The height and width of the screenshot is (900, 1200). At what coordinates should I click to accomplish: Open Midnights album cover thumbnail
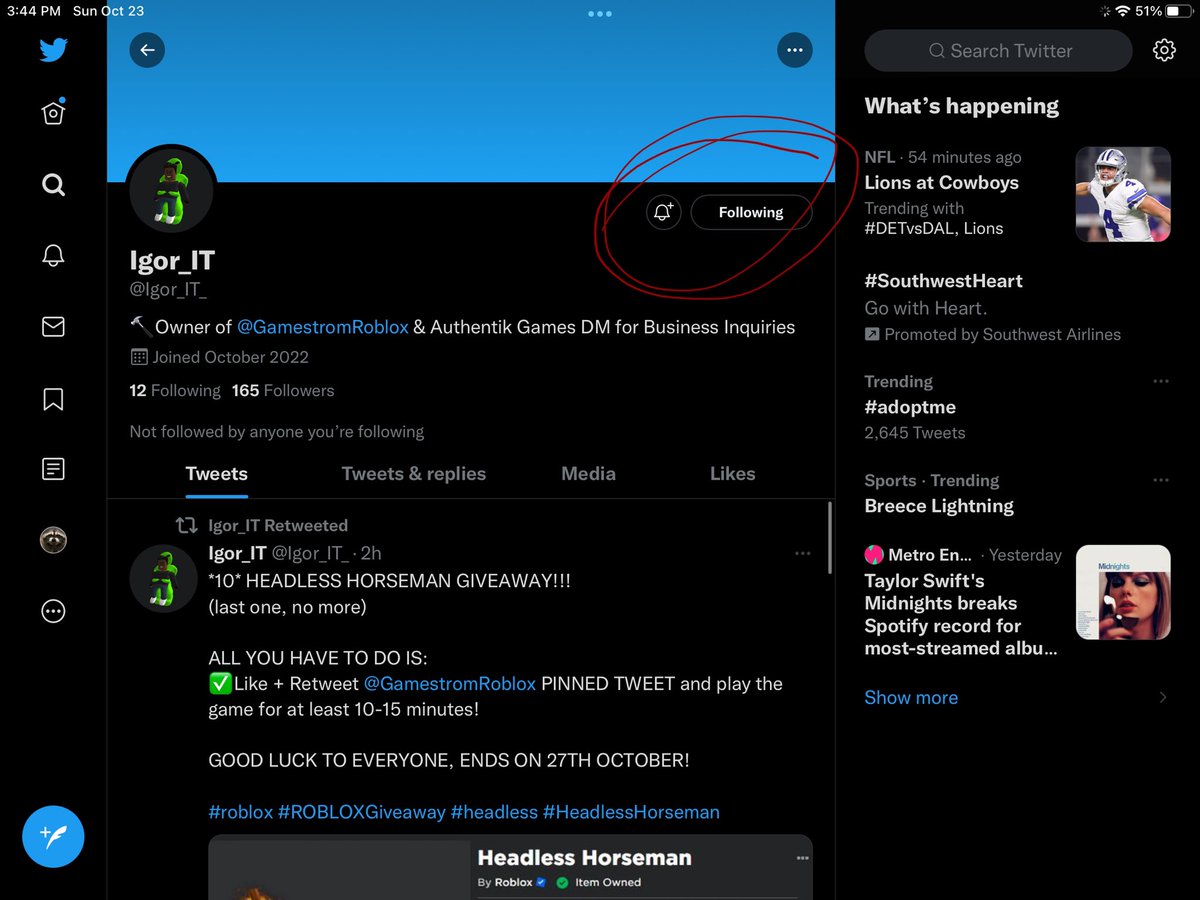(1123, 592)
